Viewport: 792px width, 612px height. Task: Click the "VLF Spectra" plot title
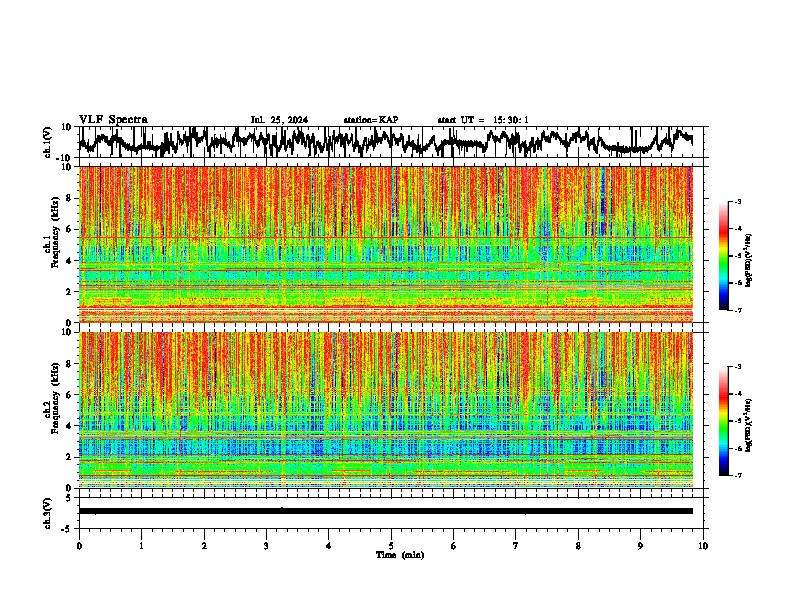[x=113, y=119]
